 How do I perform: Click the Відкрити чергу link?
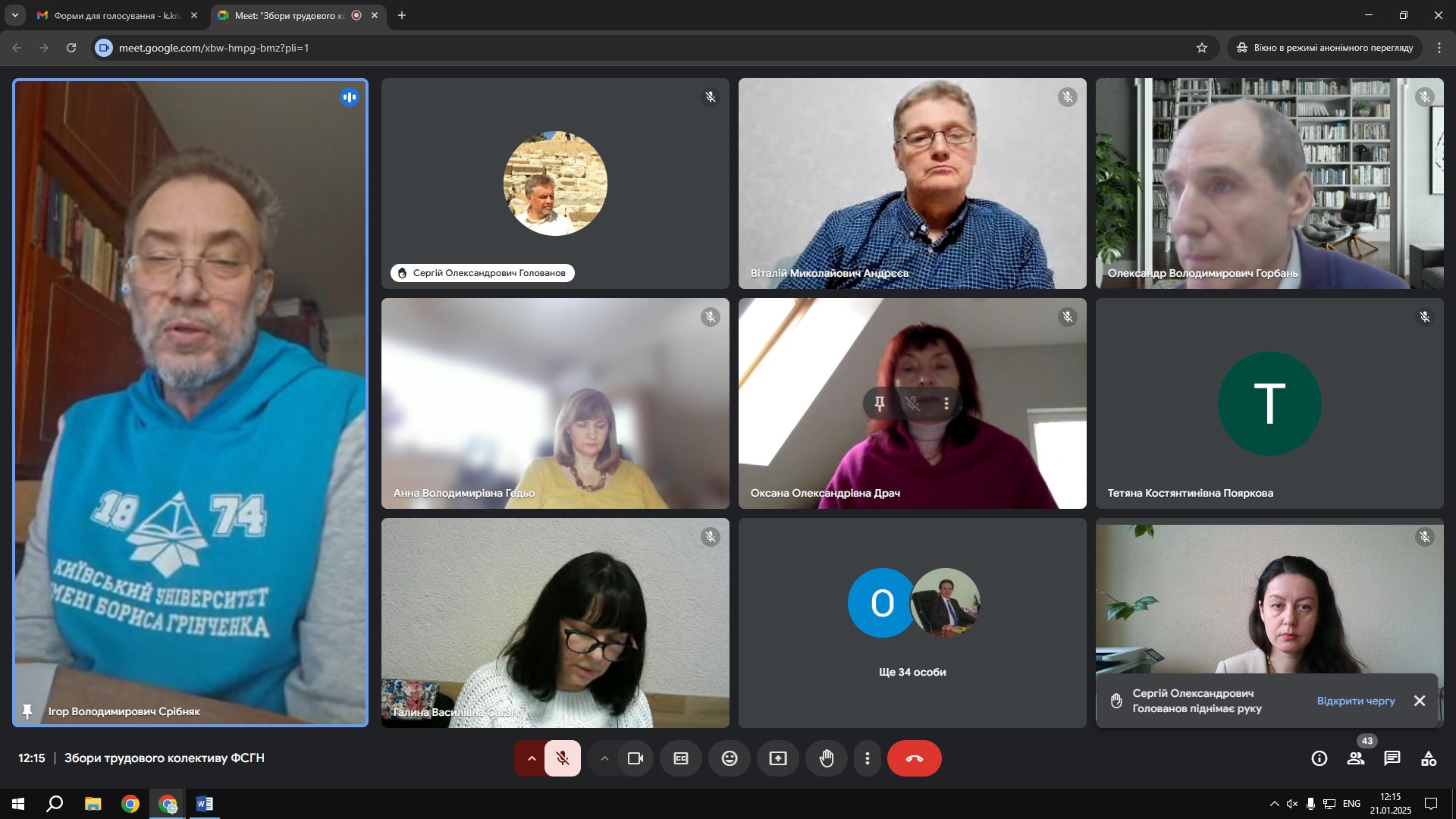1356,701
